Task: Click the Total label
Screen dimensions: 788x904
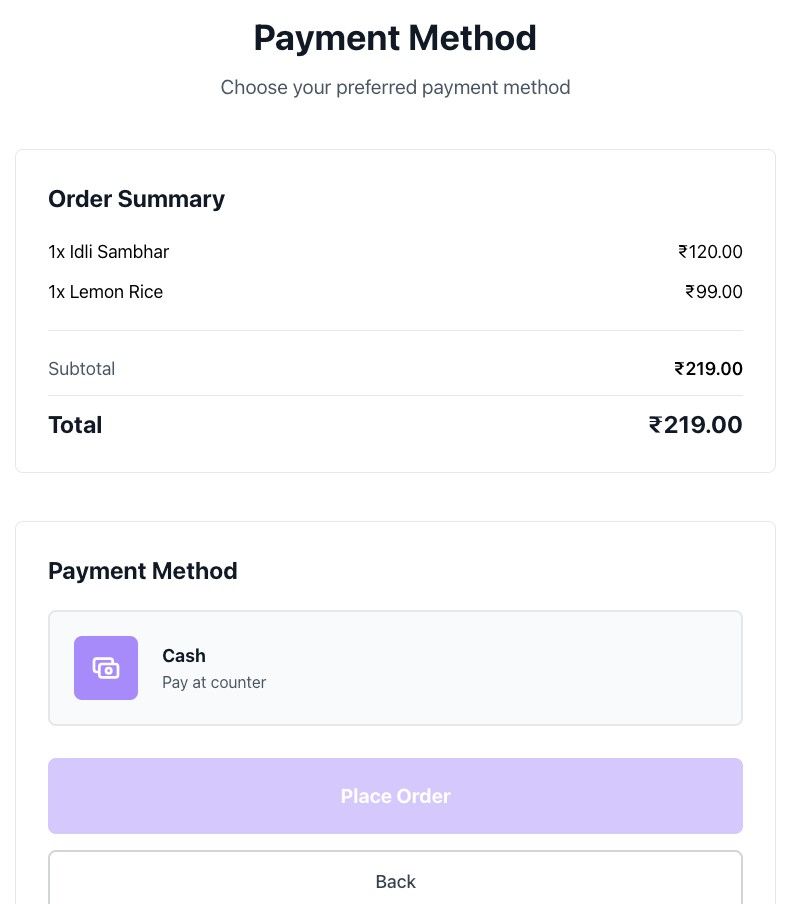Action: (x=75, y=424)
